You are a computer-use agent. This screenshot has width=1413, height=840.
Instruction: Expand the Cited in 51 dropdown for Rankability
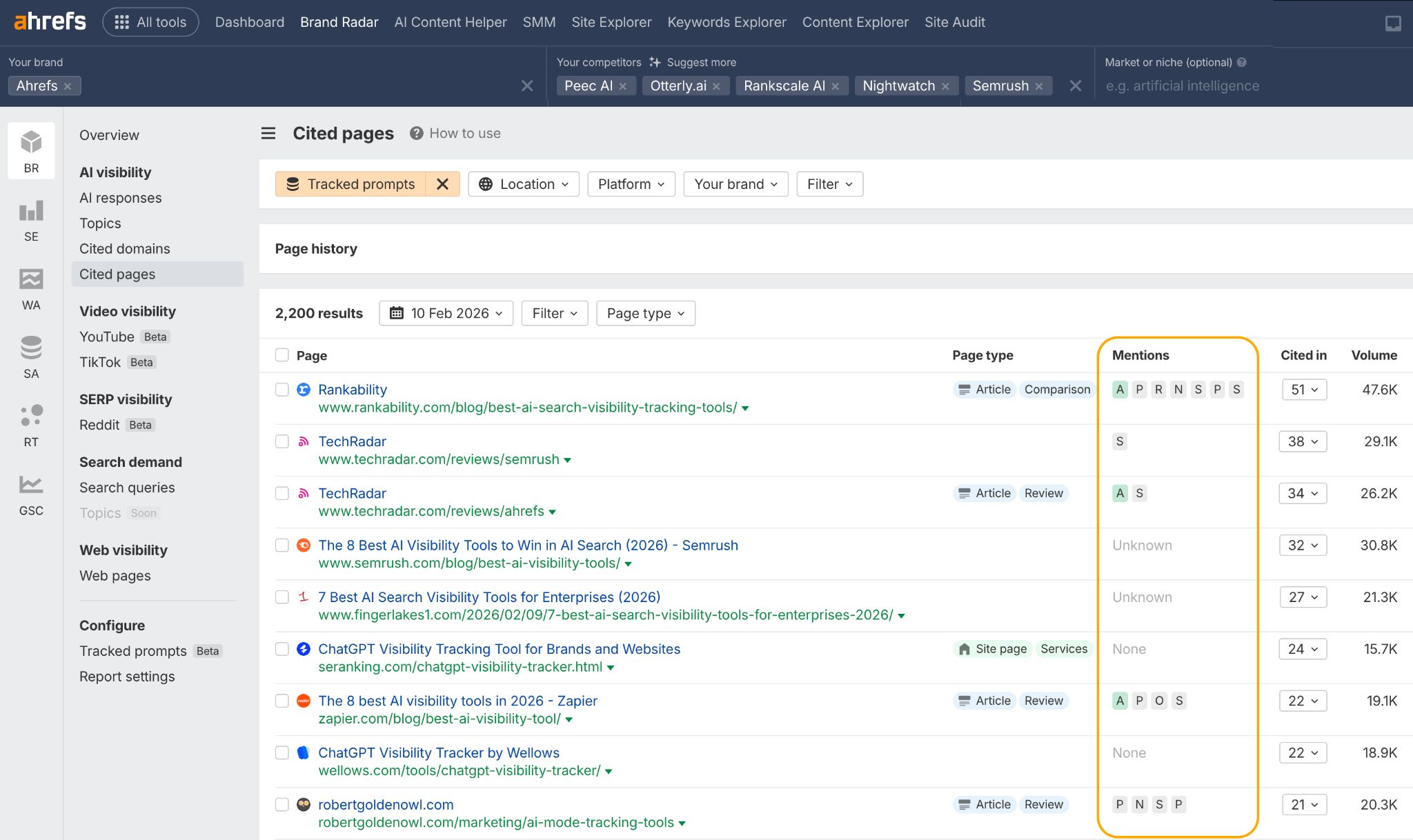(1303, 389)
